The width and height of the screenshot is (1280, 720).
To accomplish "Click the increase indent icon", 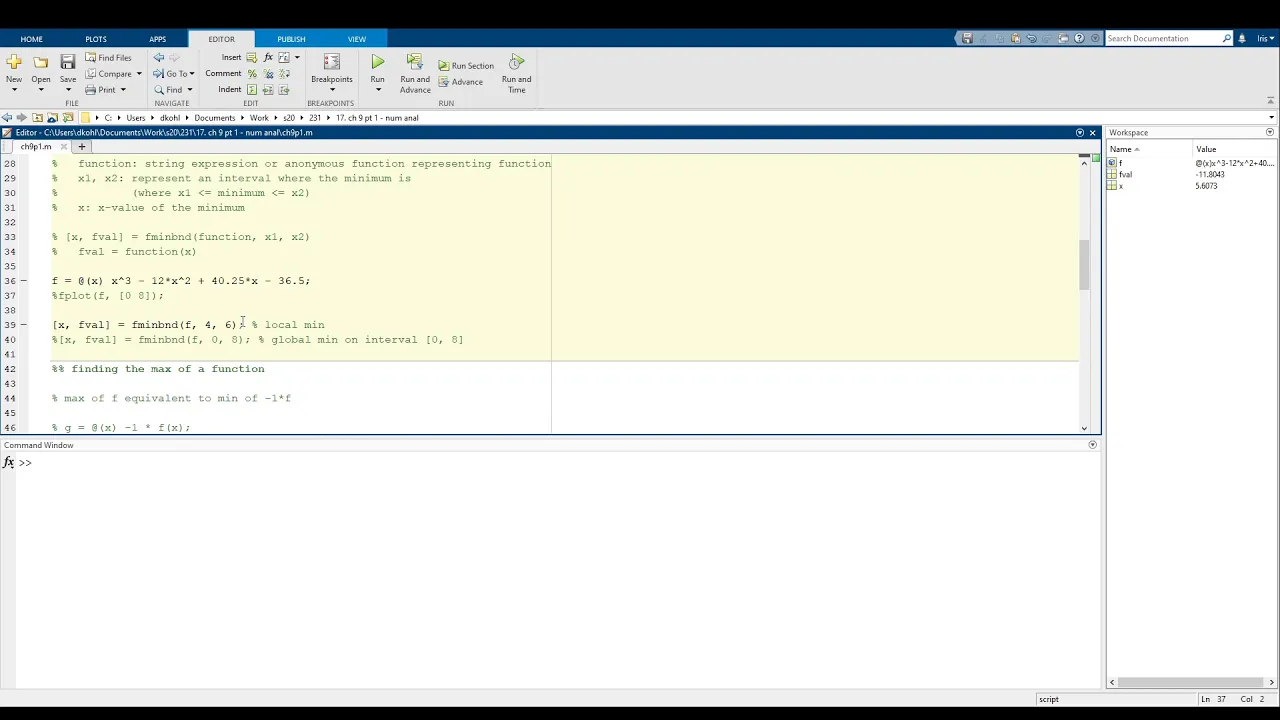I will [268, 90].
